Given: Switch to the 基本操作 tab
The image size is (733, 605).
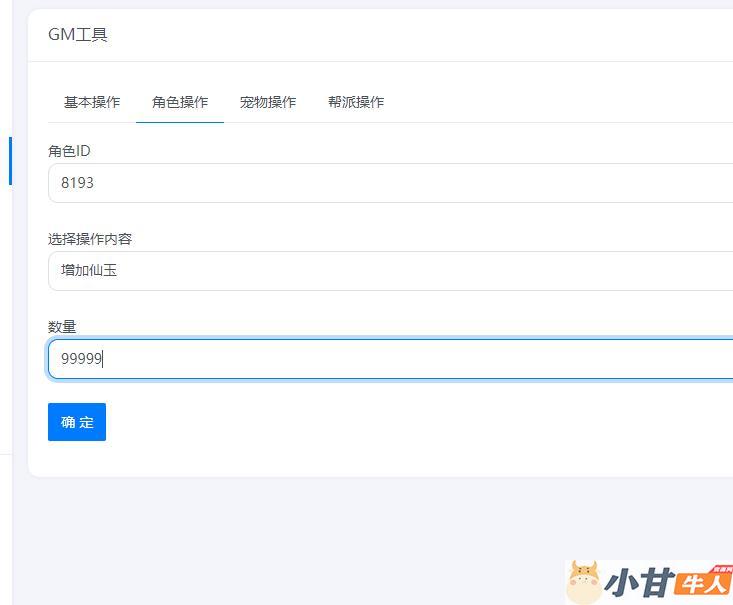Looking at the screenshot, I should 92,102.
